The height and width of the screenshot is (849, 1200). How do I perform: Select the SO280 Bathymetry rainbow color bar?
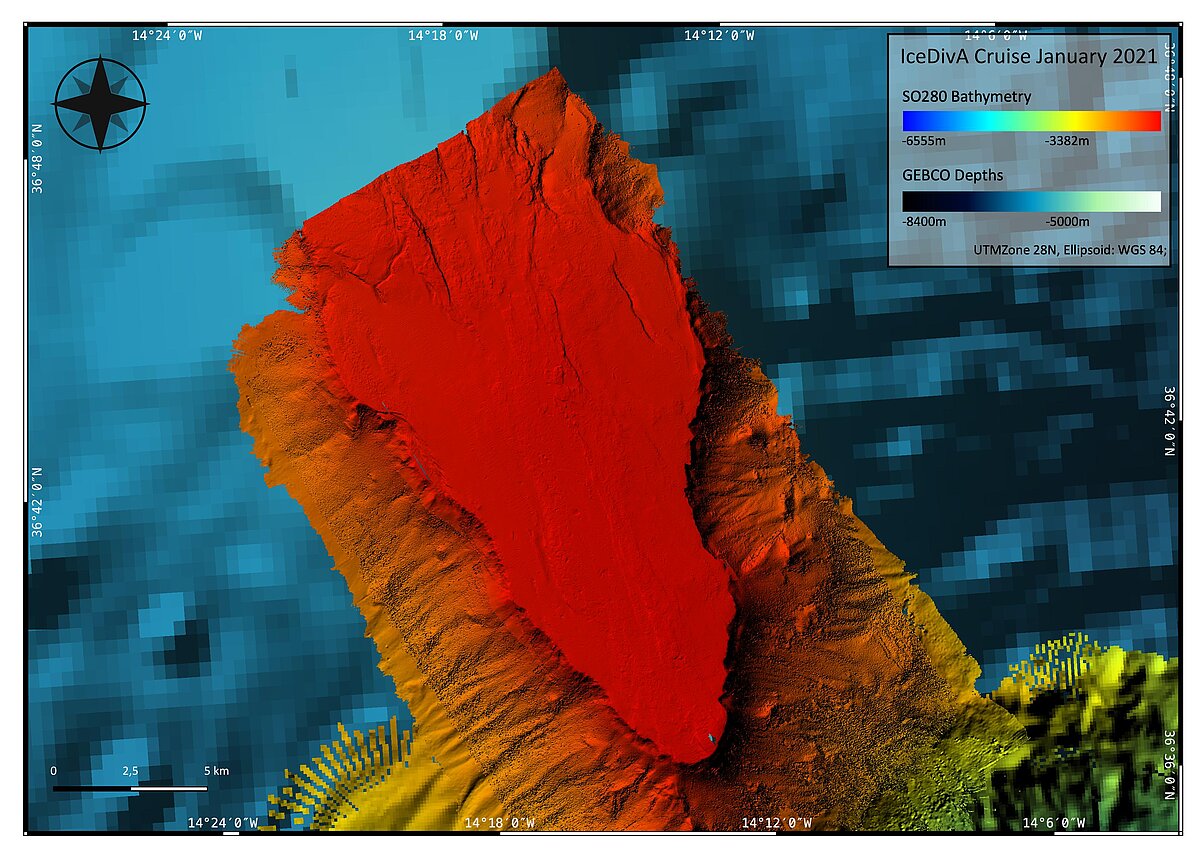[x=1031, y=121]
